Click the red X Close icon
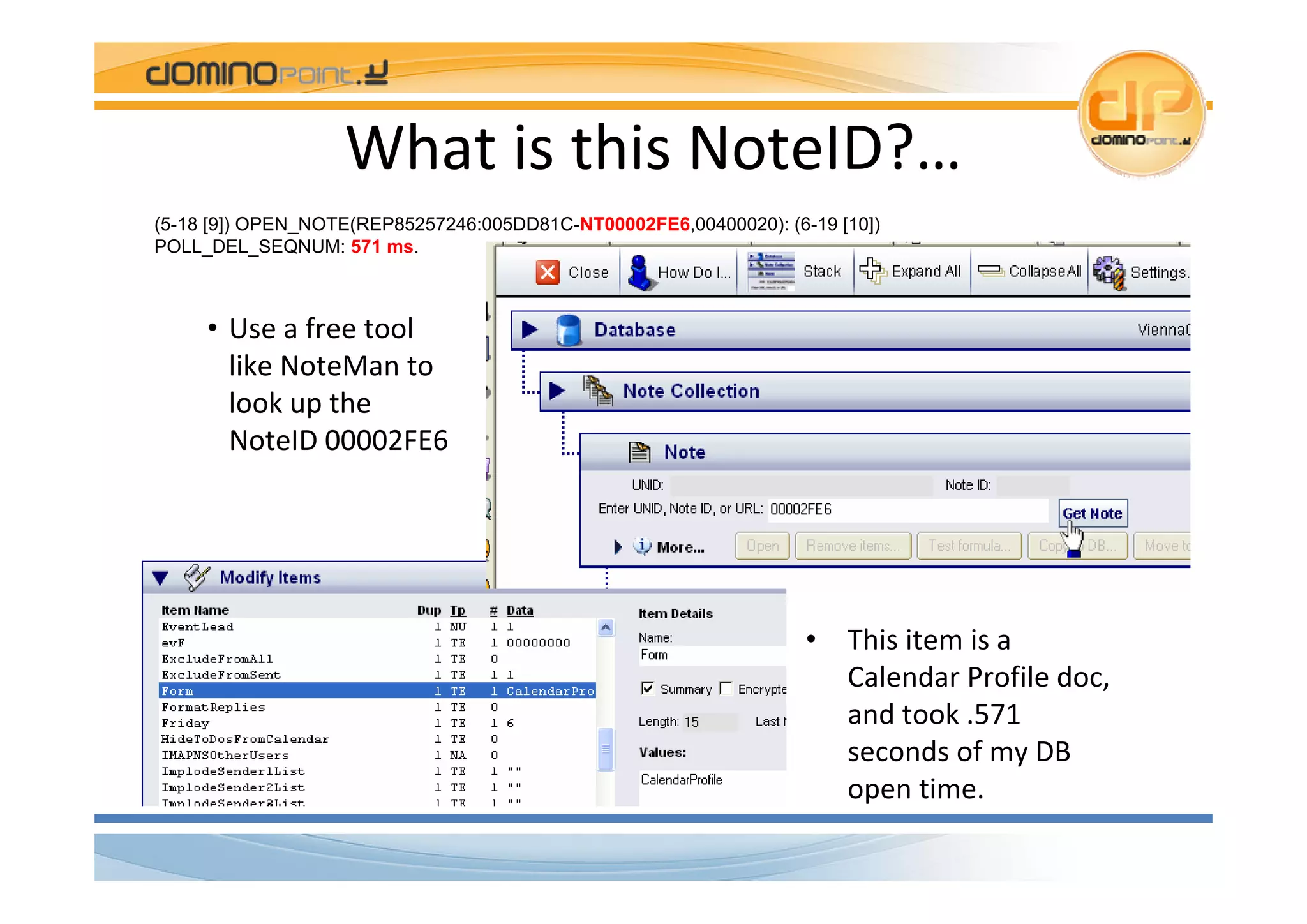Viewport: 1307px width, 924px height. 548,272
